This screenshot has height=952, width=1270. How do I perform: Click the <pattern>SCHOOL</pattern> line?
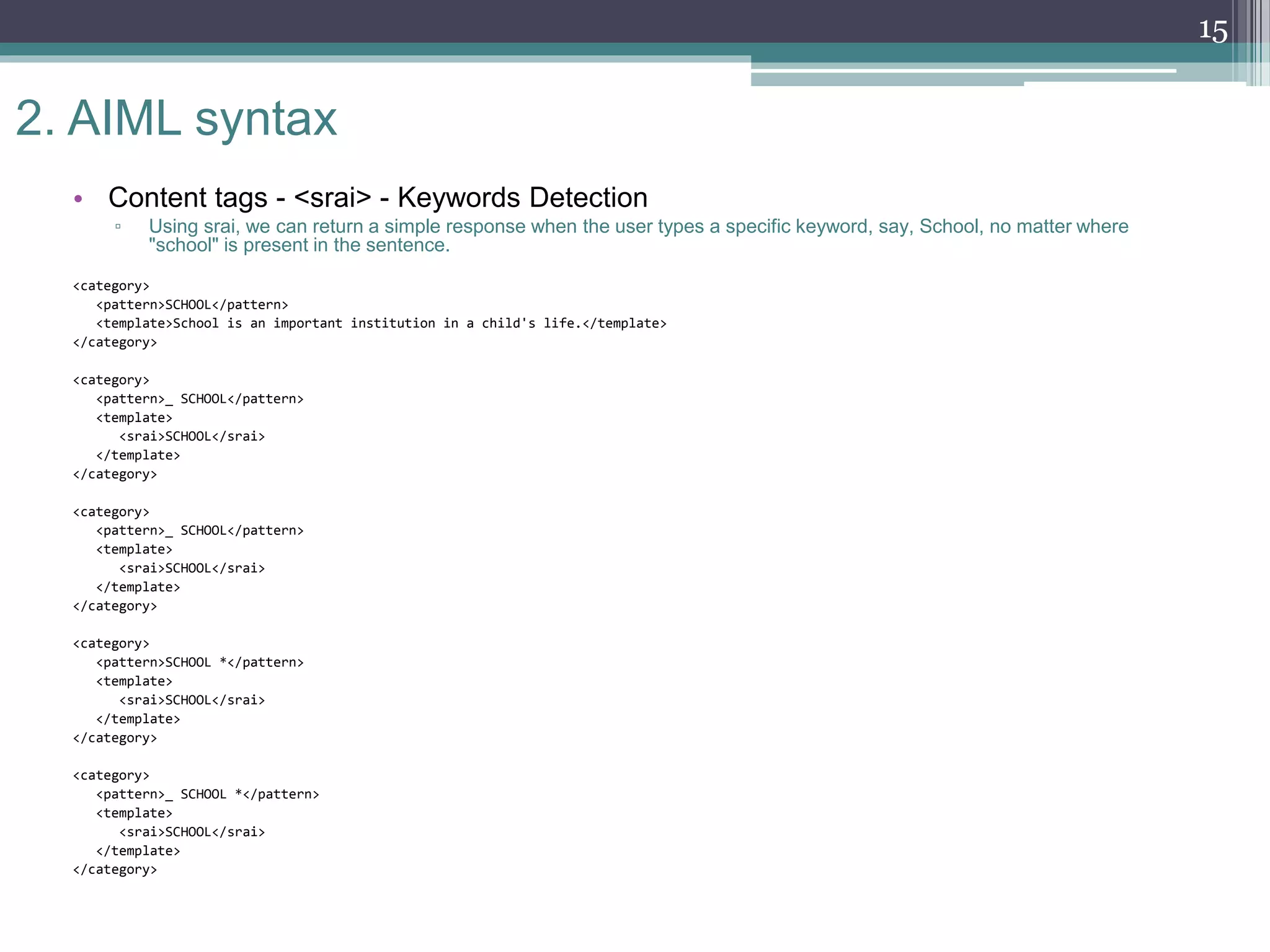point(192,305)
